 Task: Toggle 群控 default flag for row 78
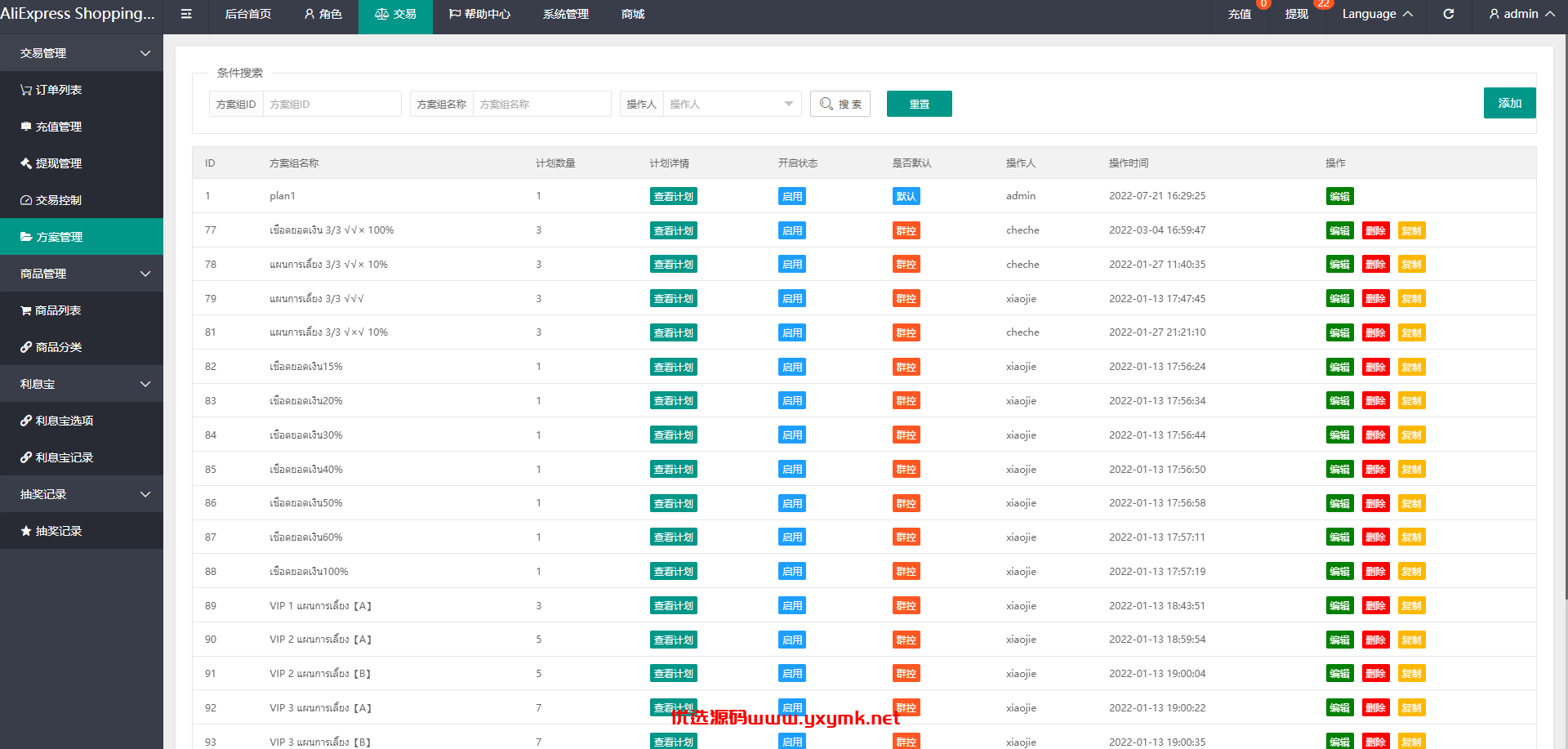tap(906, 265)
